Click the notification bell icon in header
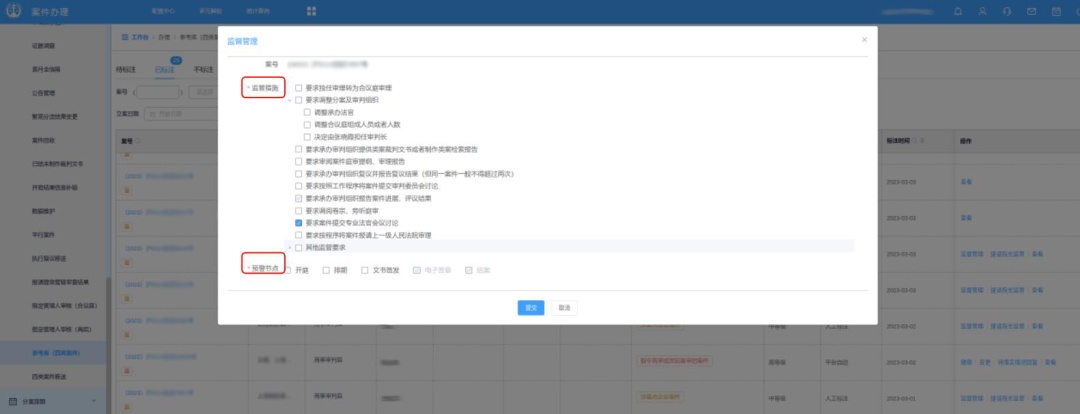This screenshot has width=1080, height=414. (x=958, y=11)
